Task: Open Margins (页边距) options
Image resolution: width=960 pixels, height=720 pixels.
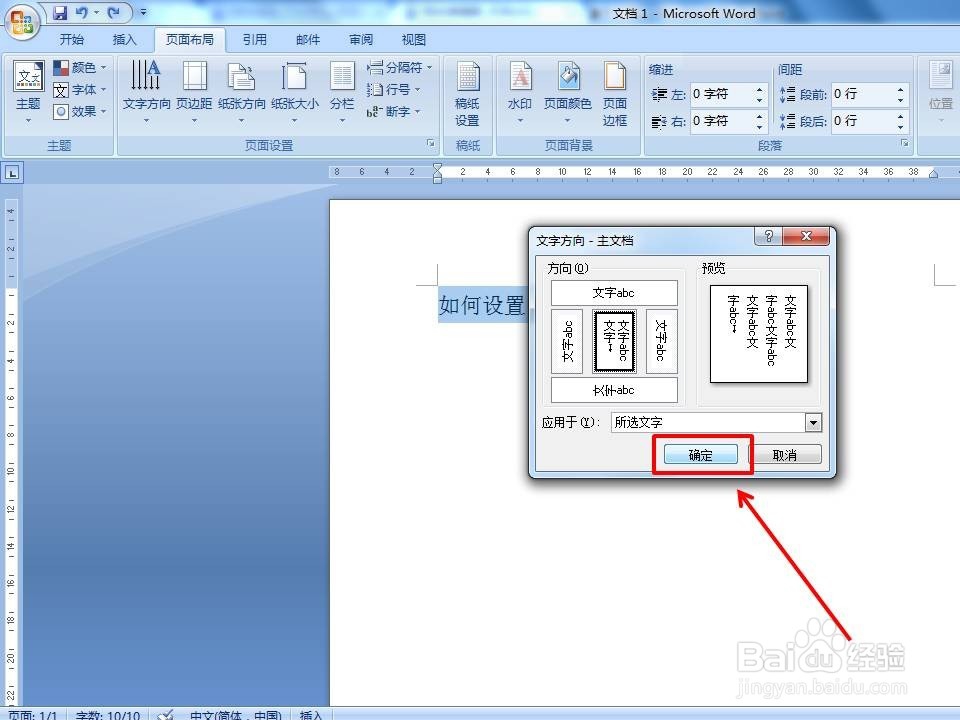Action: (194, 92)
